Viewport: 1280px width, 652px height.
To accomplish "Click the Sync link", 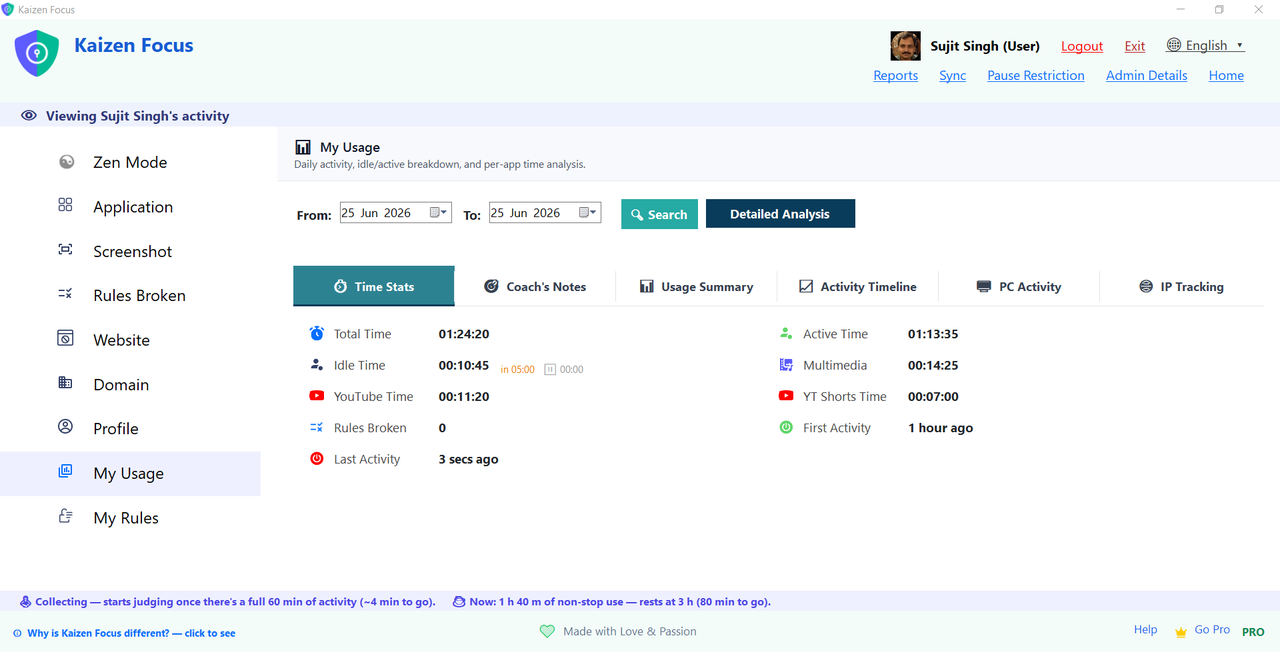I will pyautogui.click(x=953, y=75).
